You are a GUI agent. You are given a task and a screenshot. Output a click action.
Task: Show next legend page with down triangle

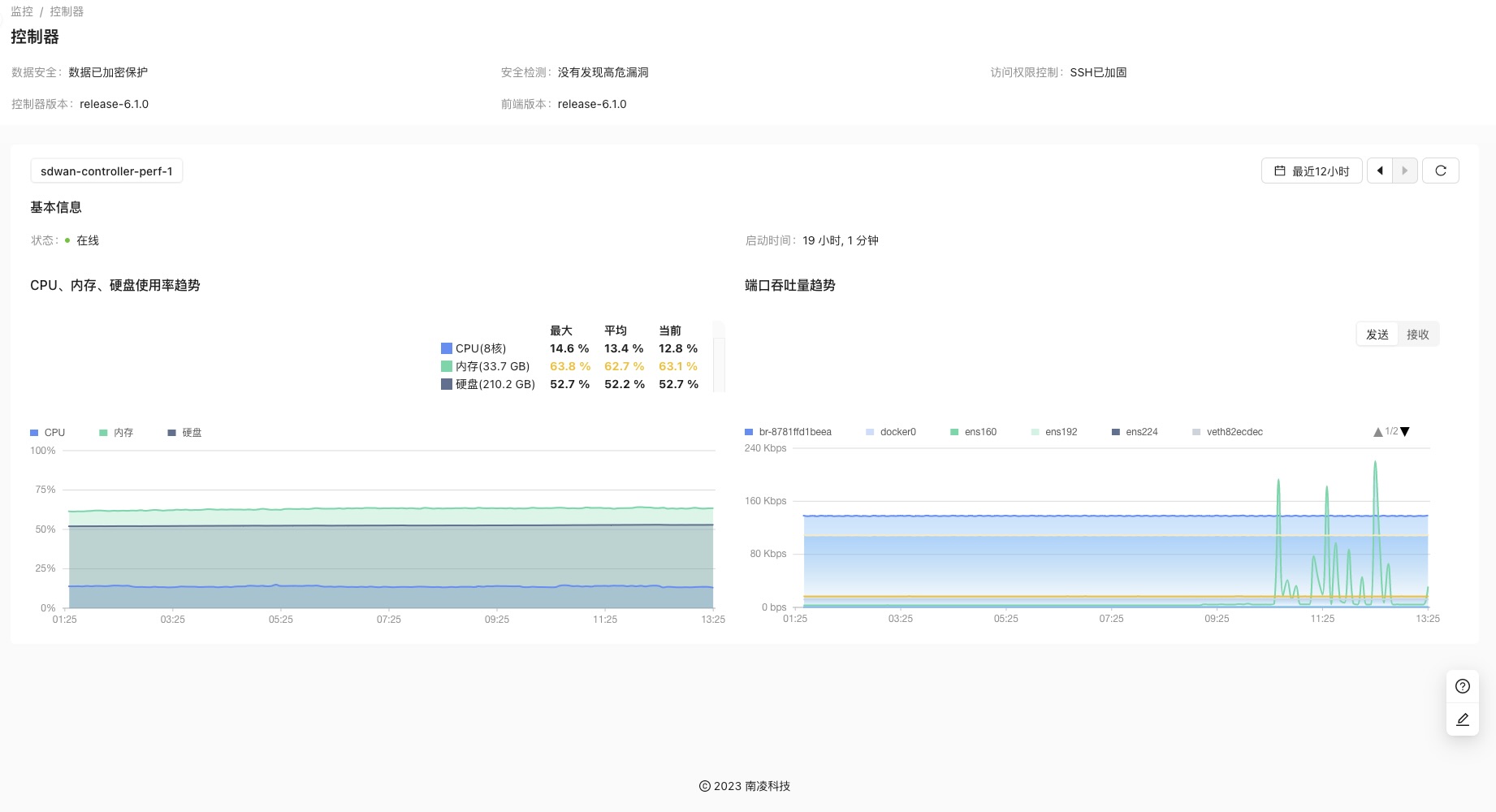pyautogui.click(x=1405, y=432)
